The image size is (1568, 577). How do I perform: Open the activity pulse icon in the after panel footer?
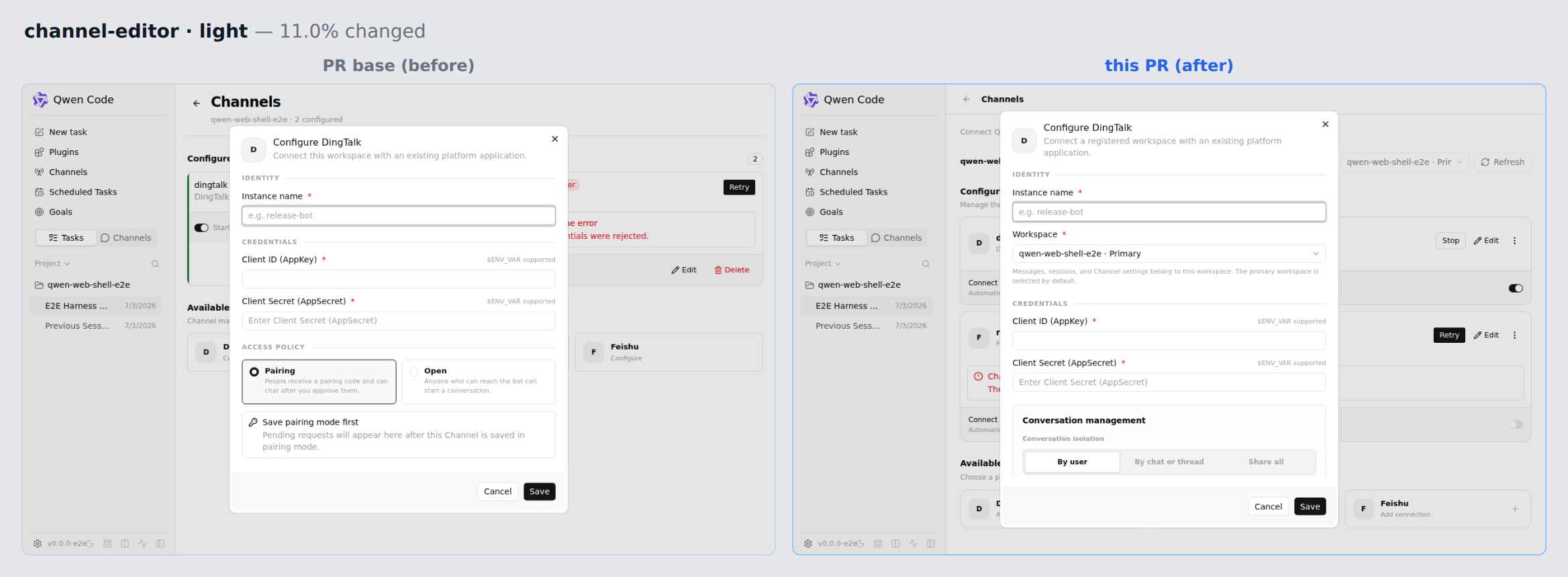pos(913,543)
